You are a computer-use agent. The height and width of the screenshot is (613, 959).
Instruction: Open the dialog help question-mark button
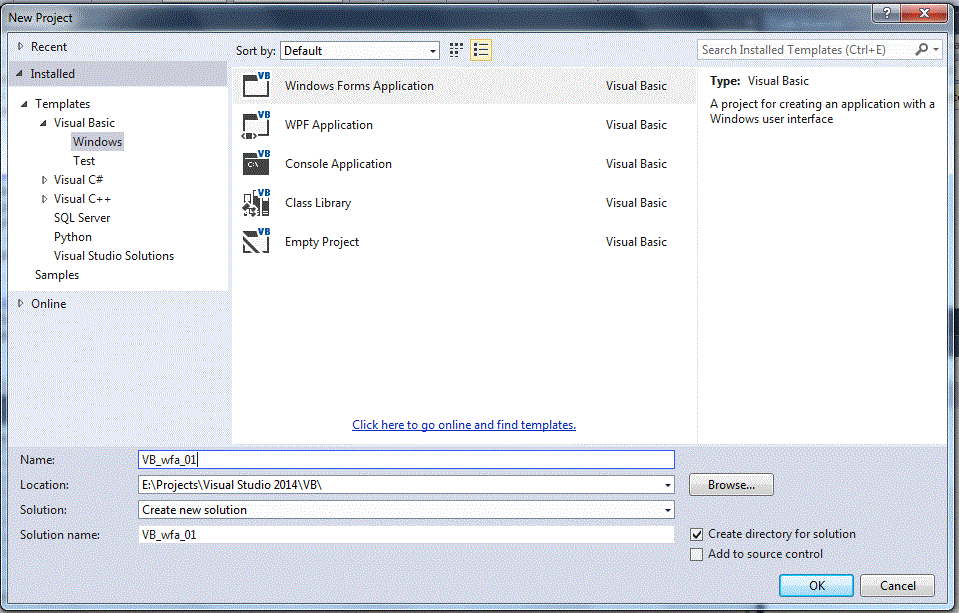pos(887,12)
